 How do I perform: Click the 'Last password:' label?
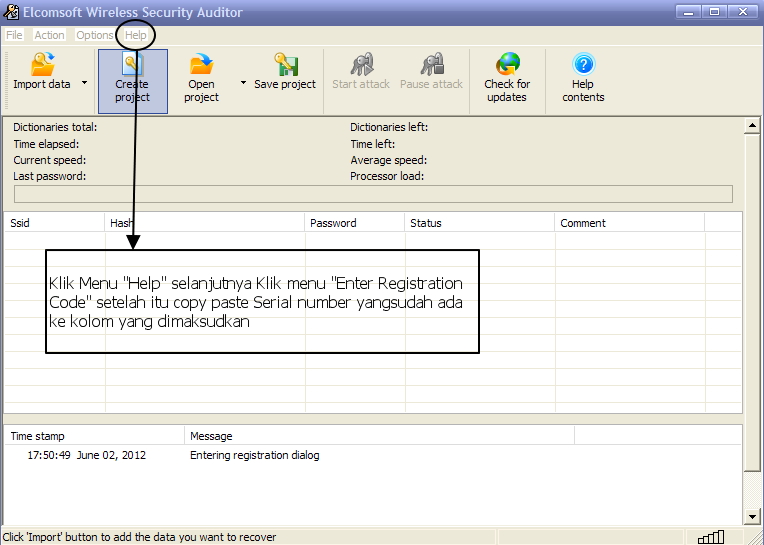pyautogui.click(x=50, y=176)
